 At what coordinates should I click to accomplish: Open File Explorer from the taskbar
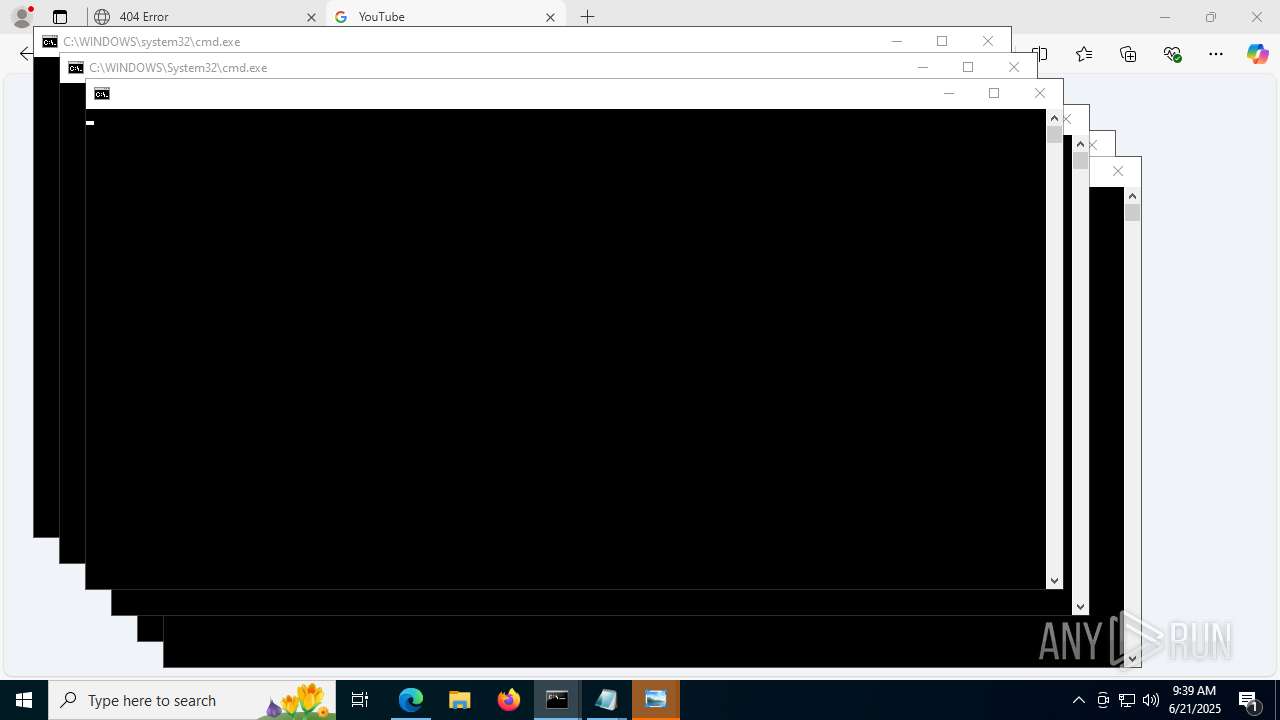(x=460, y=700)
